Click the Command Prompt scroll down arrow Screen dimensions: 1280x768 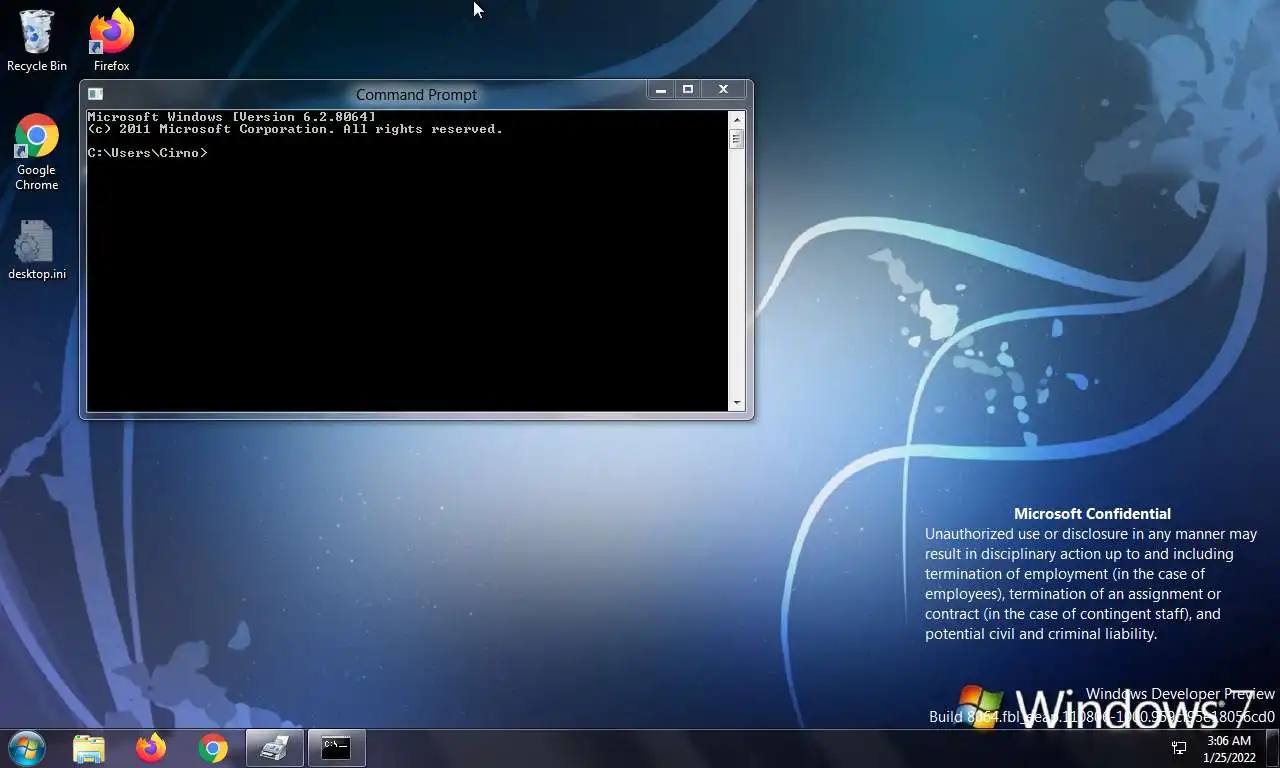[x=737, y=403]
